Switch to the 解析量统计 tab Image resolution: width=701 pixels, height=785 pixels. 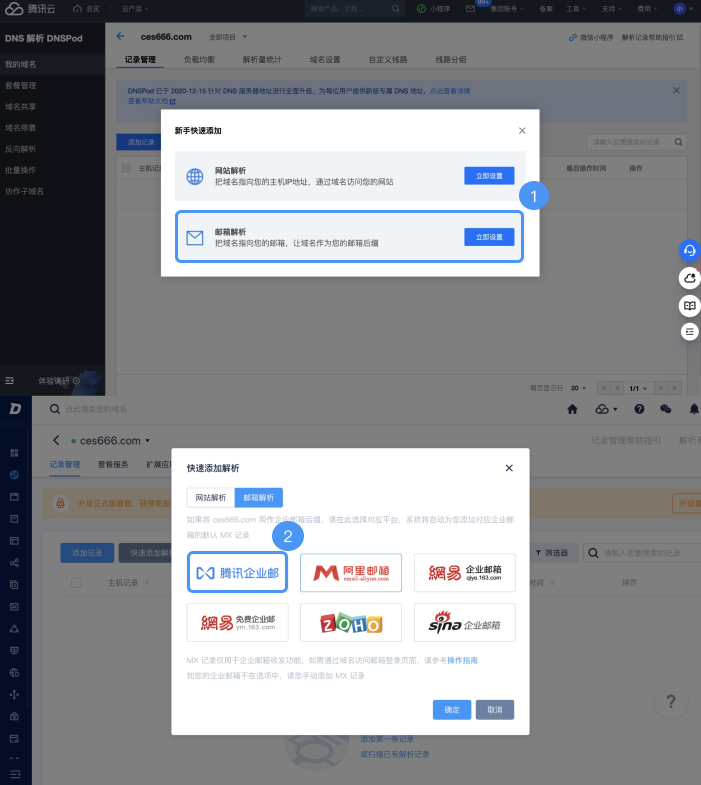coord(262,60)
